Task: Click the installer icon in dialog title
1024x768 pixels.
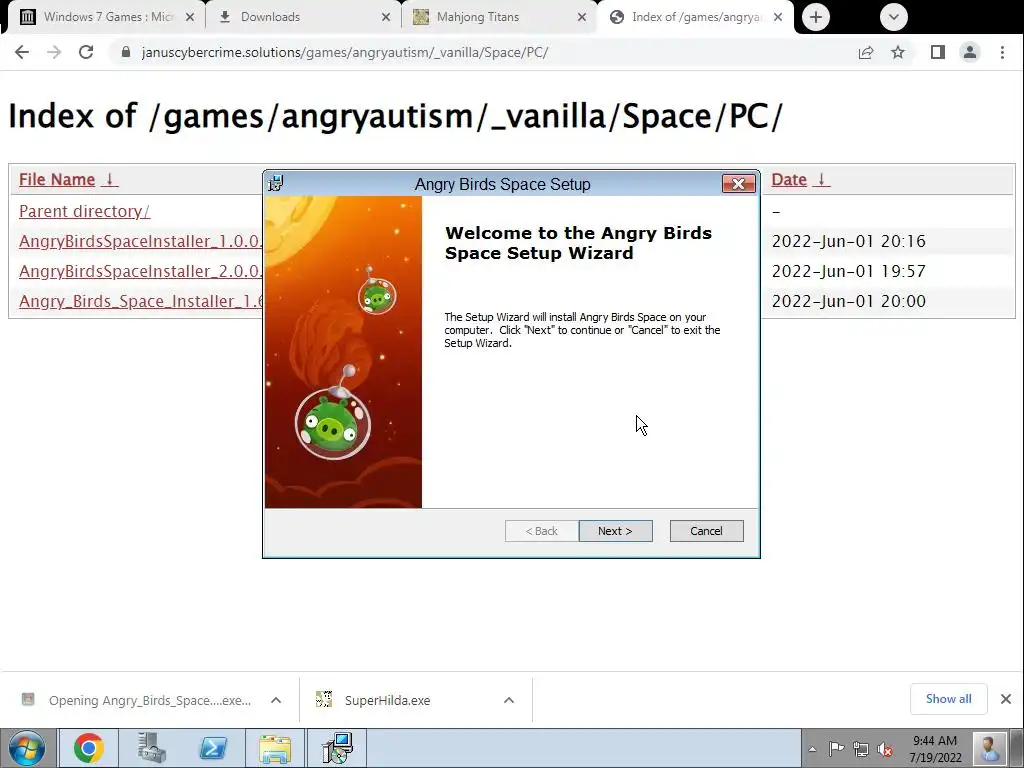Action: point(276,184)
